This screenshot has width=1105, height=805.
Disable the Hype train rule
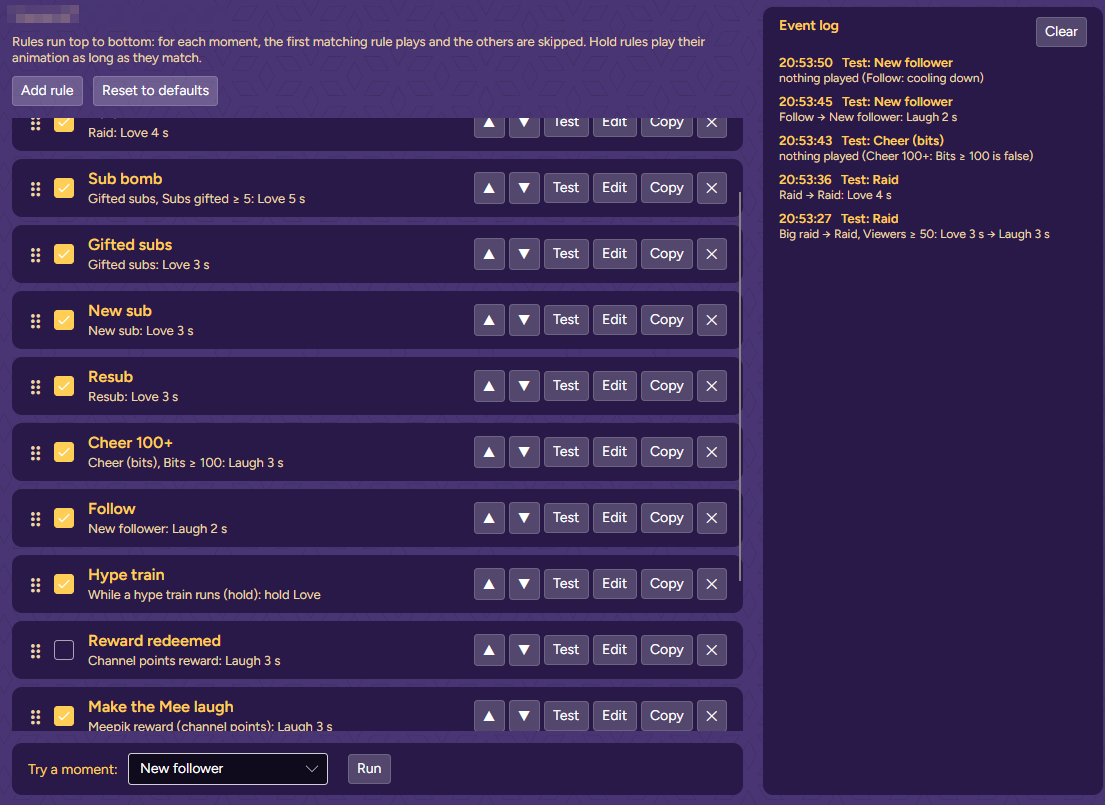click(64, 584)
